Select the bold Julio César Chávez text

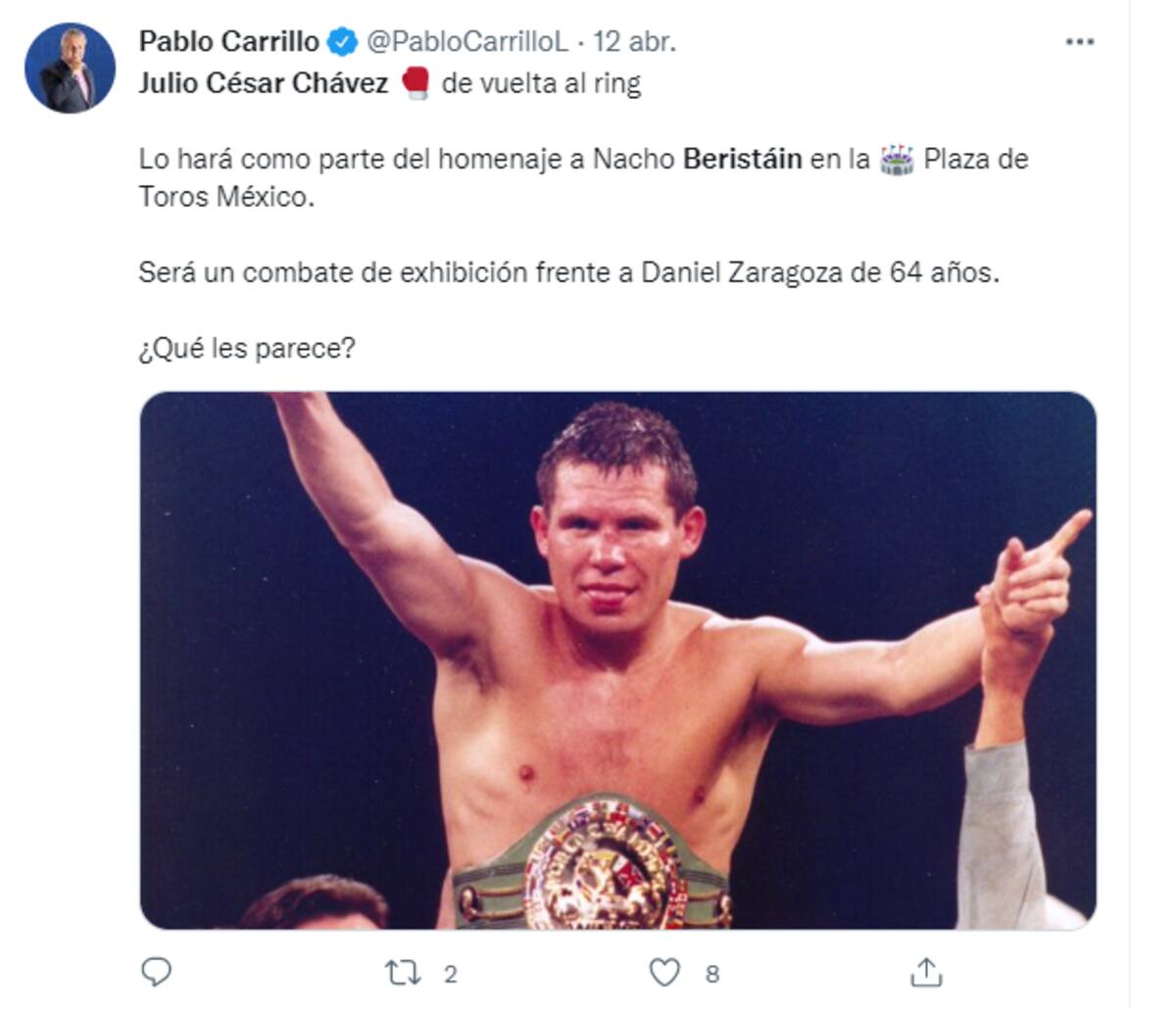point(264,83)
